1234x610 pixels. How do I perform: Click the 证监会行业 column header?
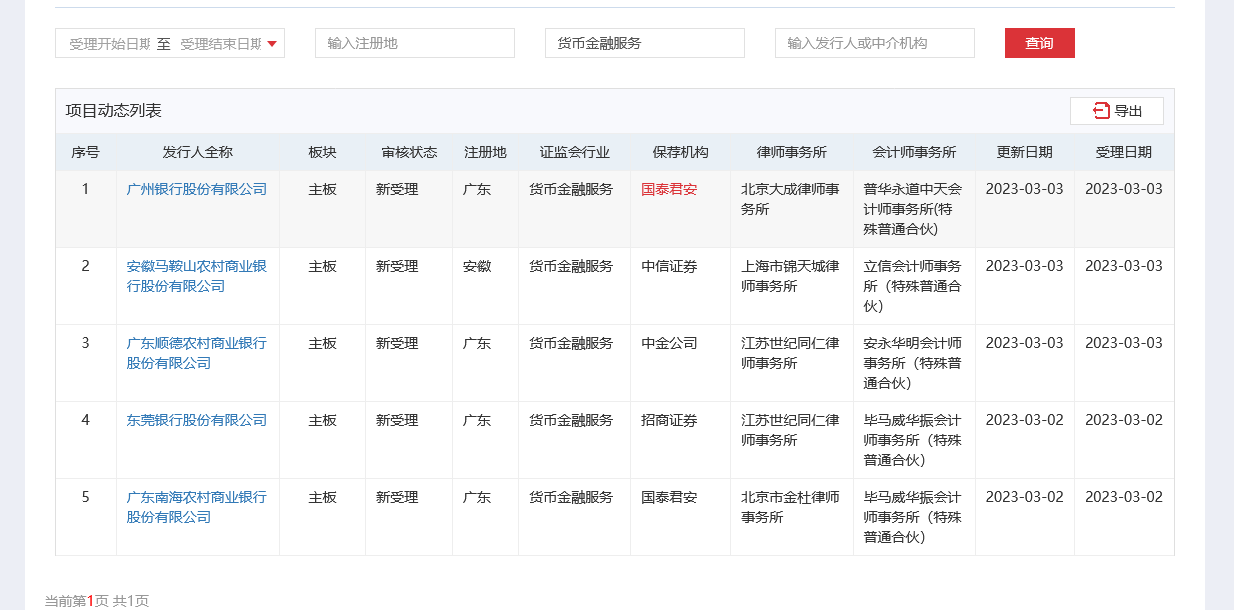[x=574, y=152]
